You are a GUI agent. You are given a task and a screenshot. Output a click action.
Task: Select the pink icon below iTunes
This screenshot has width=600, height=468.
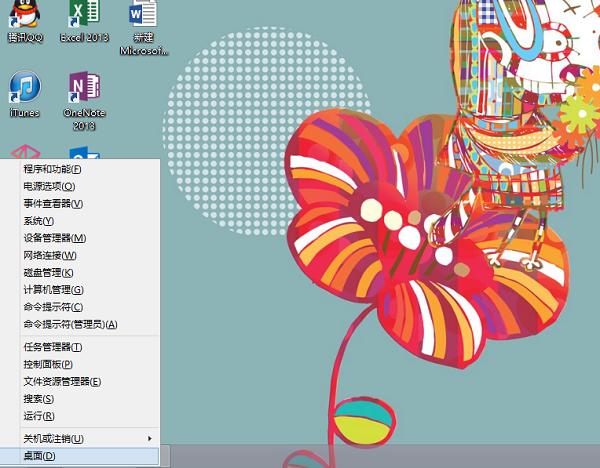click(25, 152)
